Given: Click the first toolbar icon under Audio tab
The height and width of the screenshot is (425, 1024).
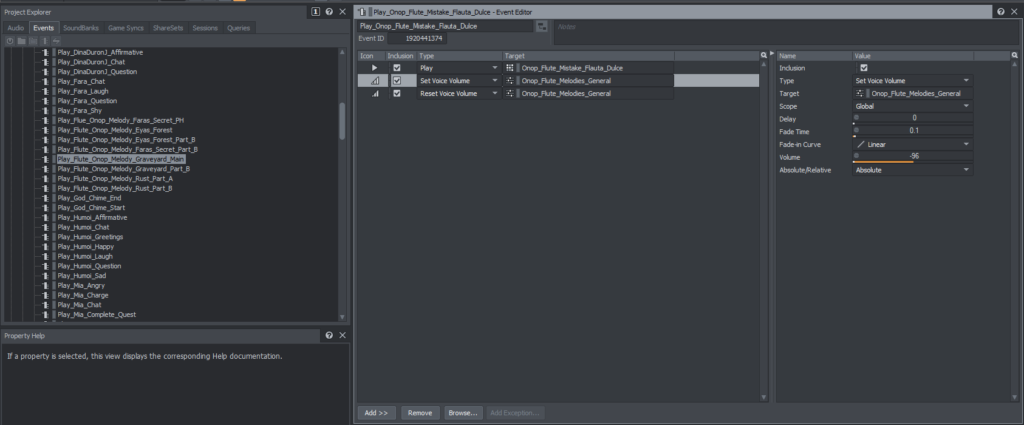Looking at the screenshot, I should [9, 41].
